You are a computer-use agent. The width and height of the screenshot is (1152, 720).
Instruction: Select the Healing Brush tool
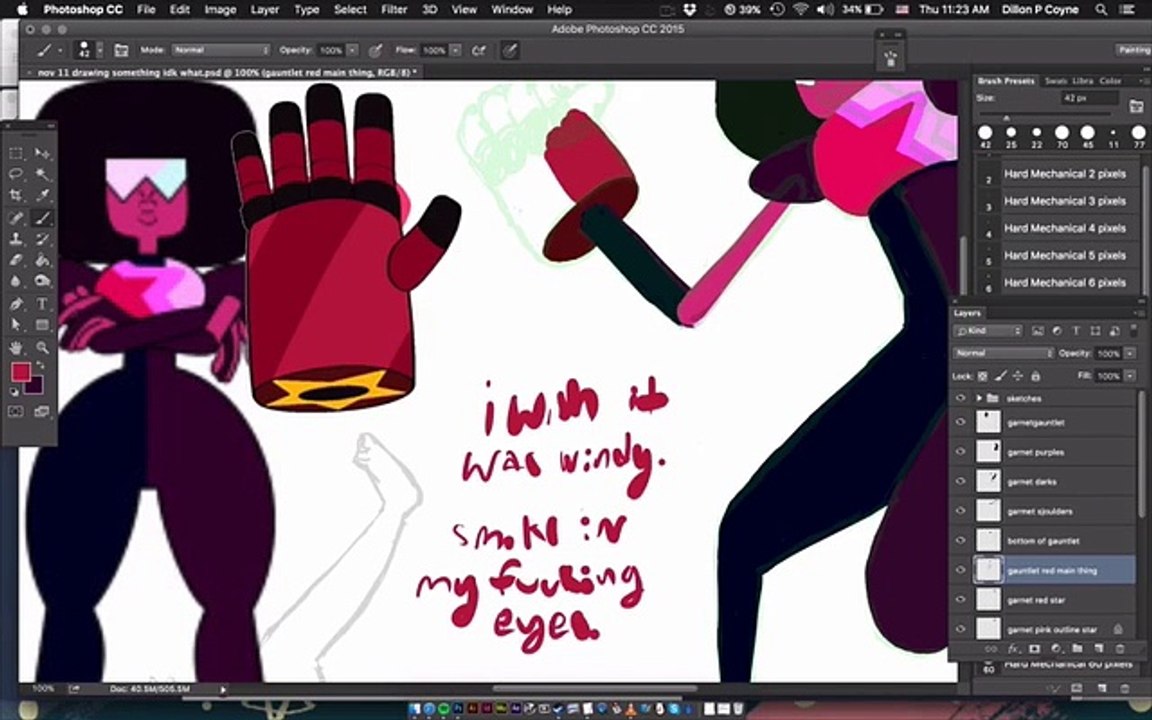[15, 217]
